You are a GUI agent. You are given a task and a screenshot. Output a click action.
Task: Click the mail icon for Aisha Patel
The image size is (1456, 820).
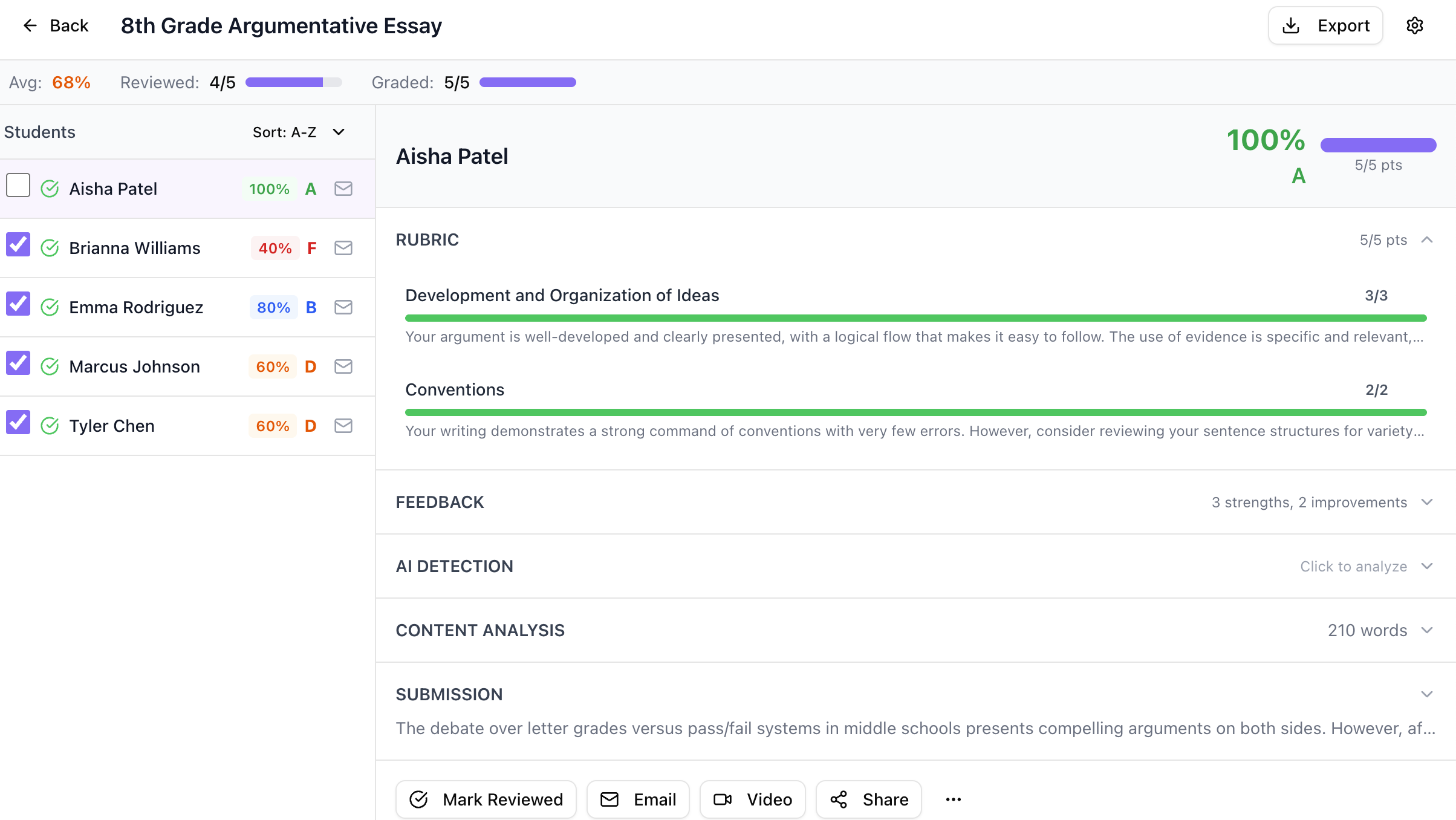pyautogui.click(x=343, y=189)
